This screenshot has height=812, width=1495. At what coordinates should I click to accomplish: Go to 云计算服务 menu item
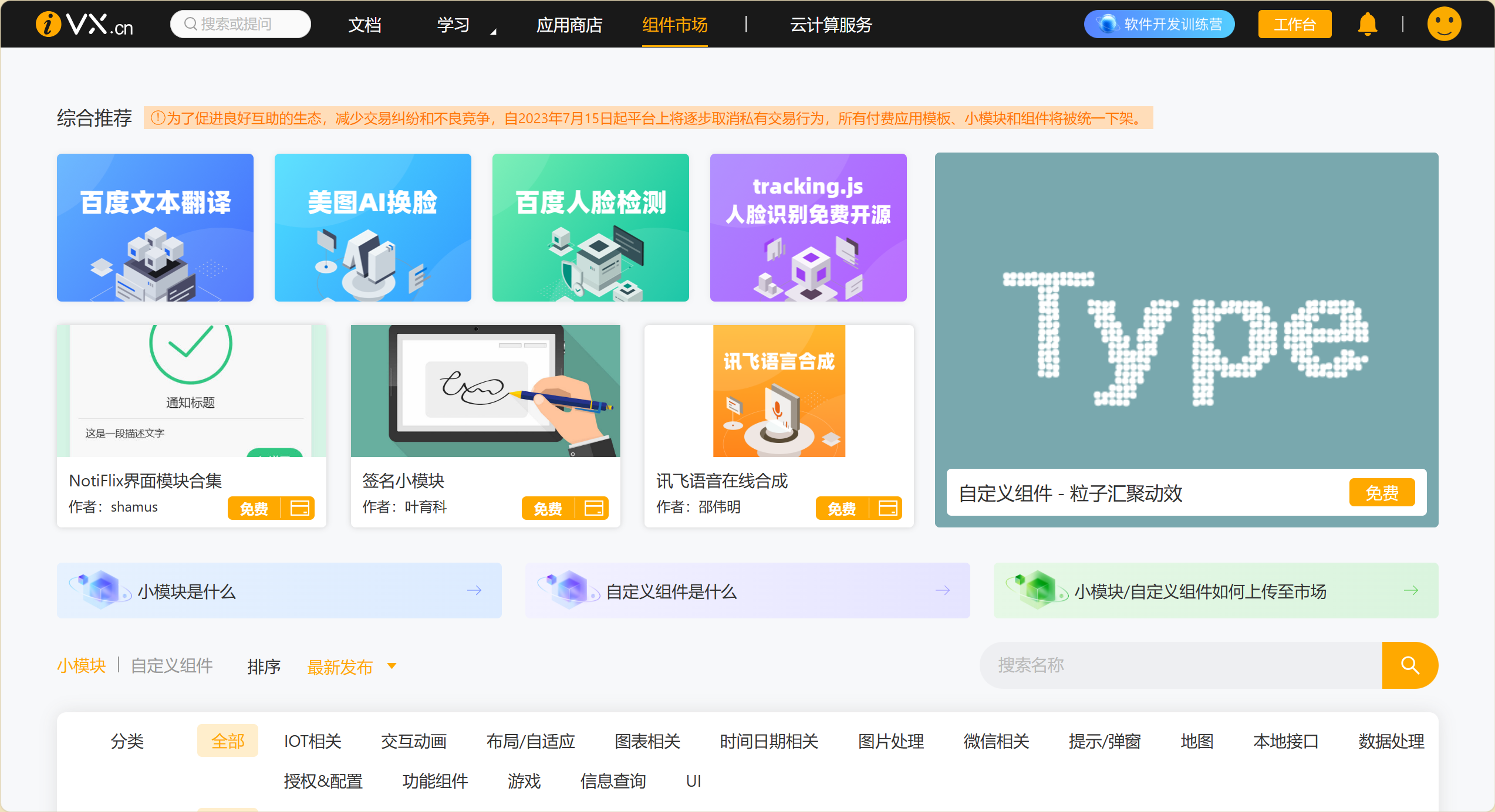831,25
